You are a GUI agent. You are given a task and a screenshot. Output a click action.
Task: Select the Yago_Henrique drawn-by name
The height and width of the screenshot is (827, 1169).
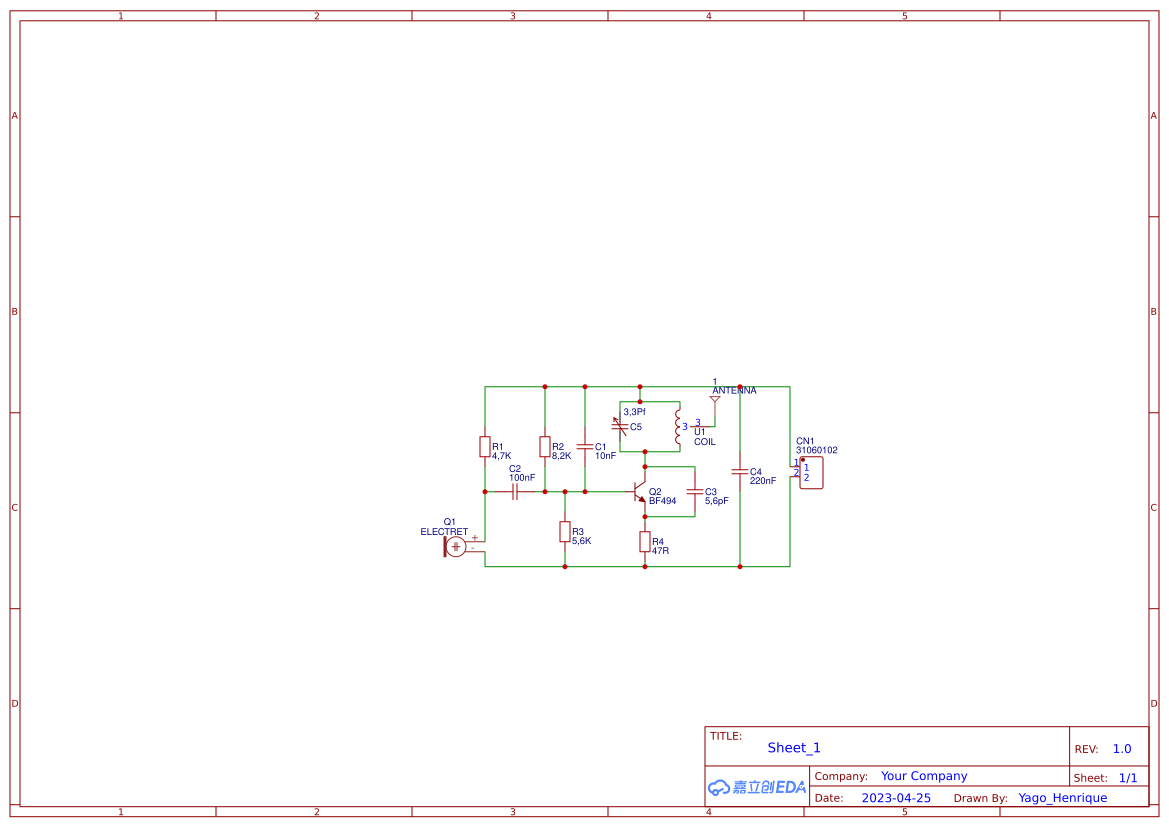pyautogui.click(x=1062, y=797)
